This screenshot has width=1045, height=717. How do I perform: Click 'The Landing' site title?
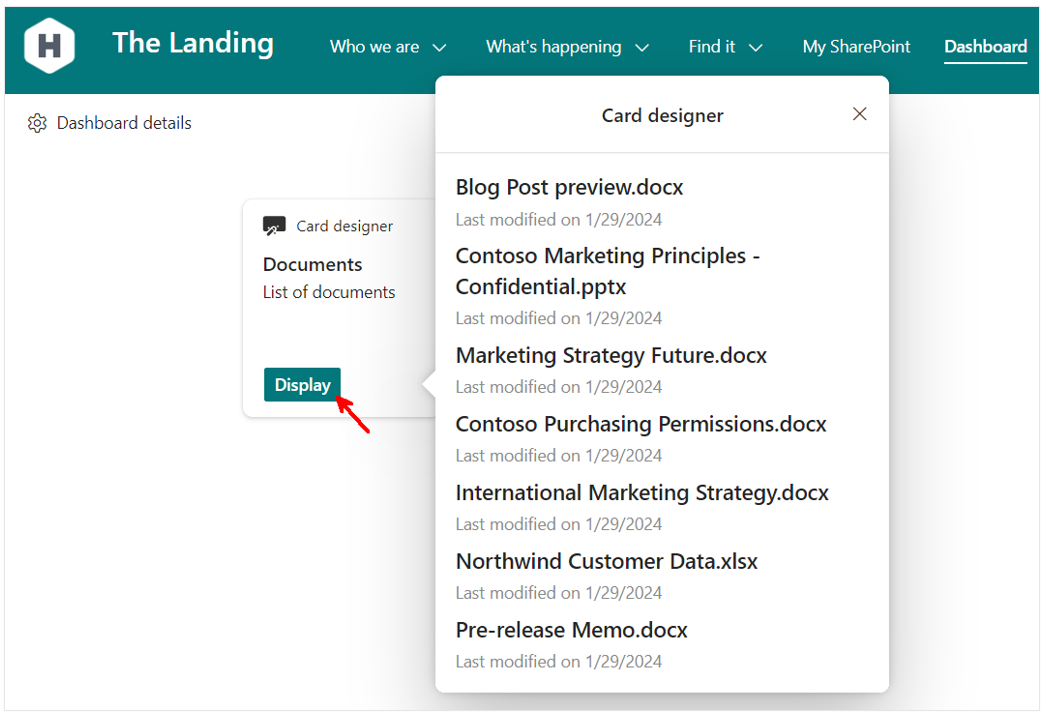pos(193,44)
